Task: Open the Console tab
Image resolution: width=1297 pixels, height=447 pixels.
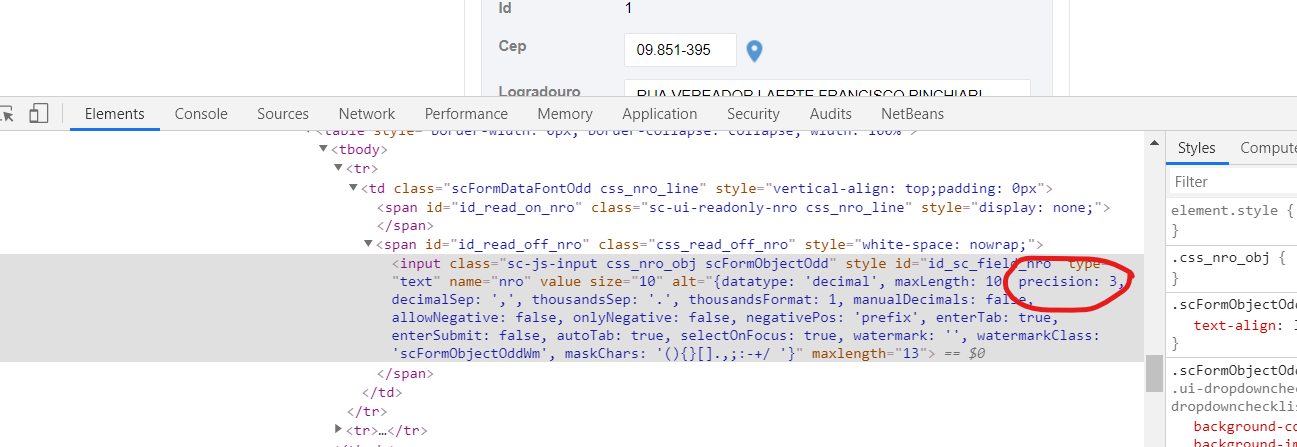Action: (201, 114)
